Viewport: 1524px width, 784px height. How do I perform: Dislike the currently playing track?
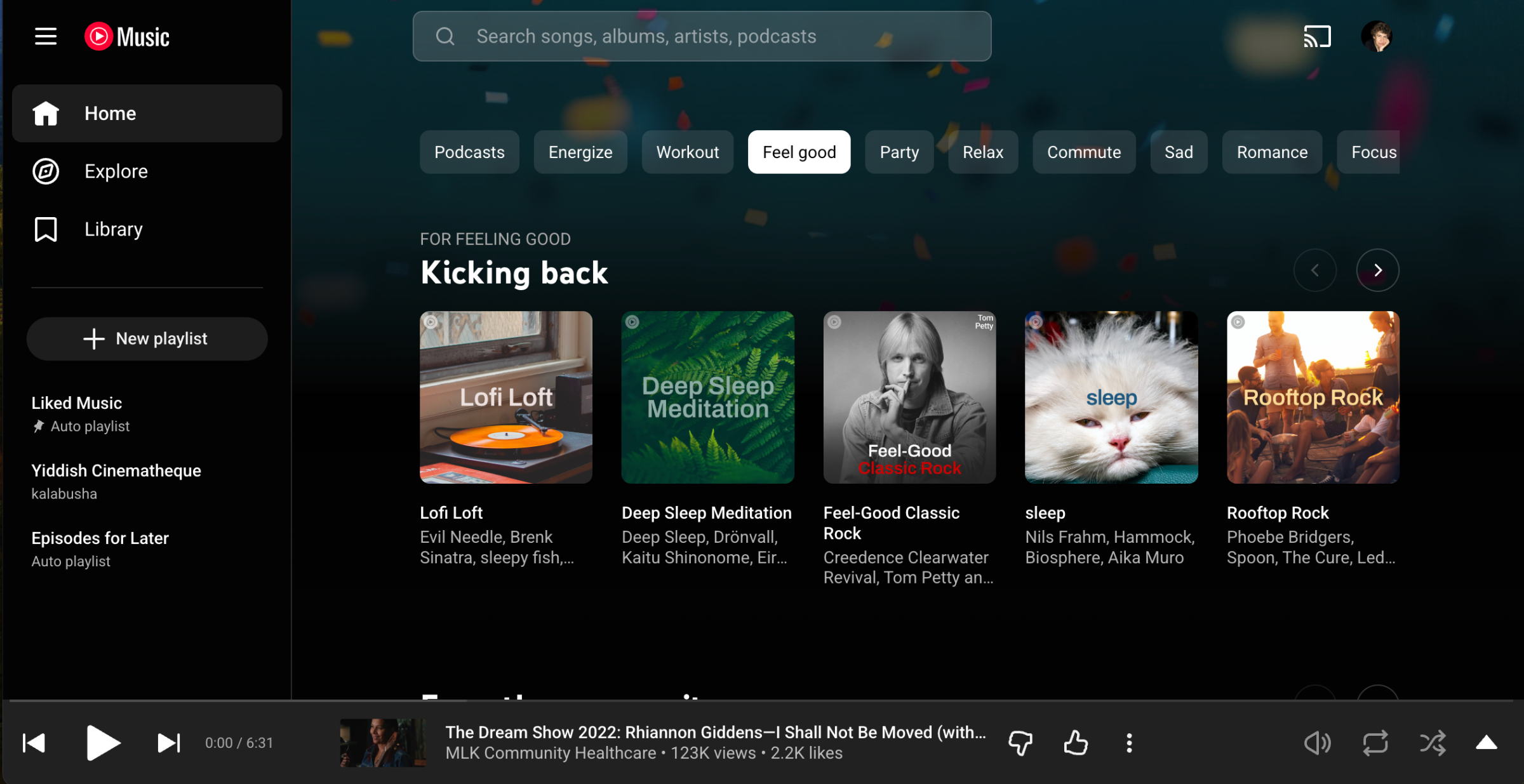(1020, 742)
